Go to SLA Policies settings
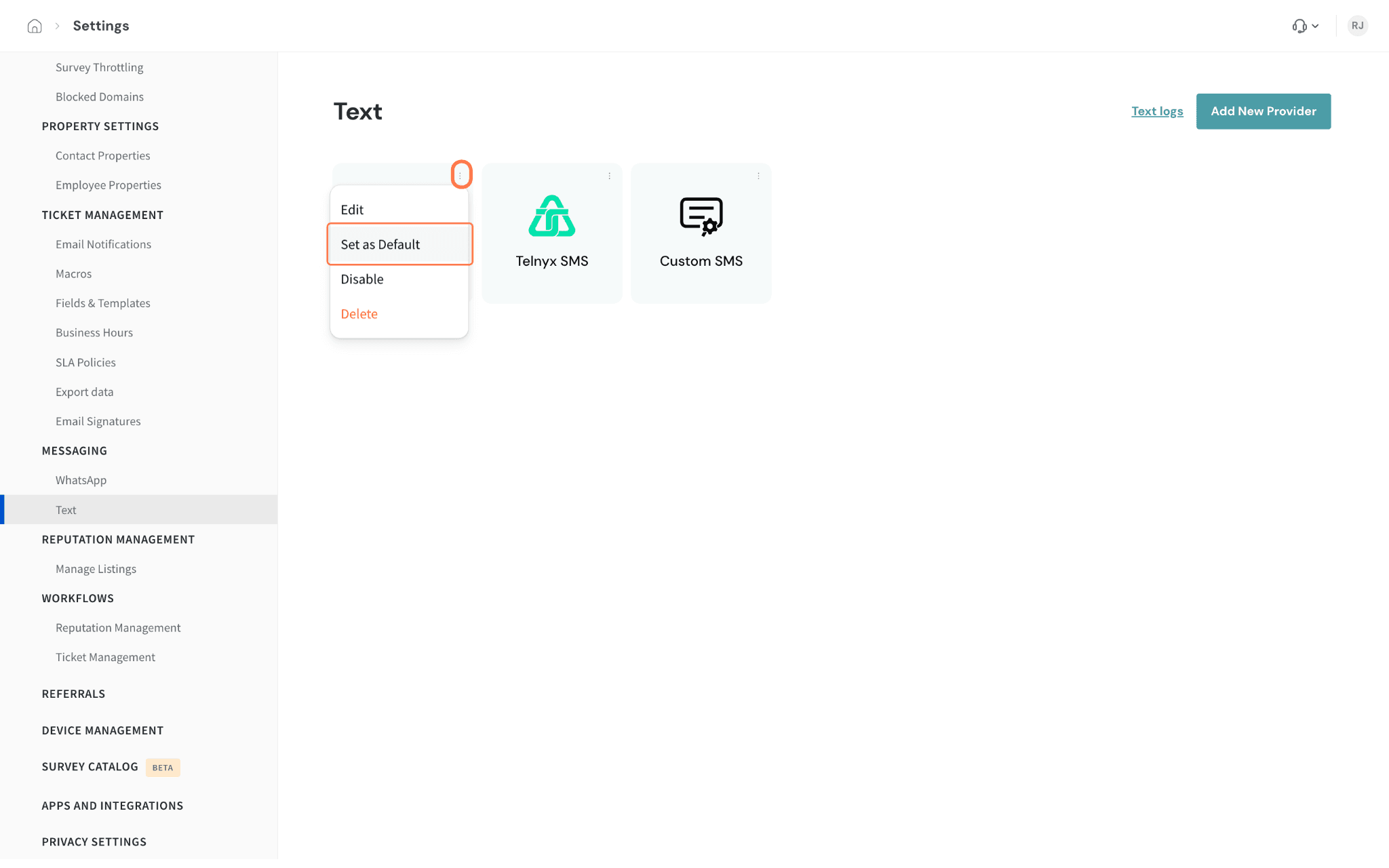The width and height of the screenshot is (1389, 868). click(x=85, y=362)
